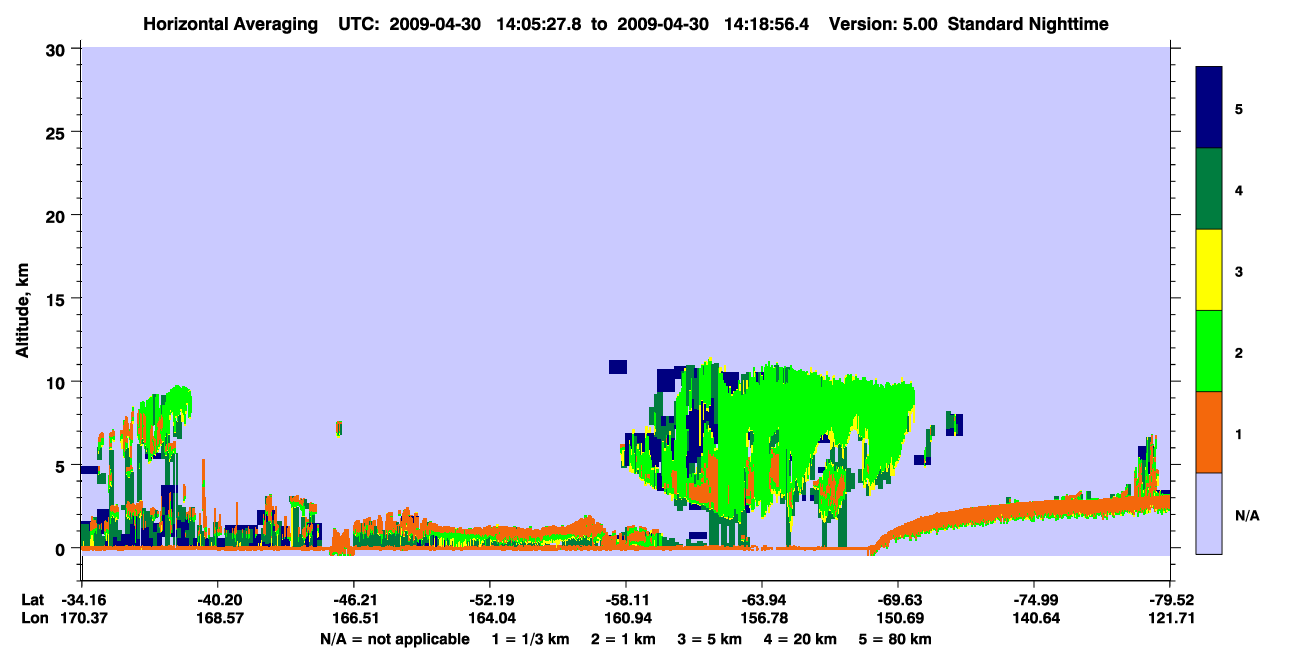
Task: Click the isolated dark blue square near 11 km
Action: click(x=617, y=367)
